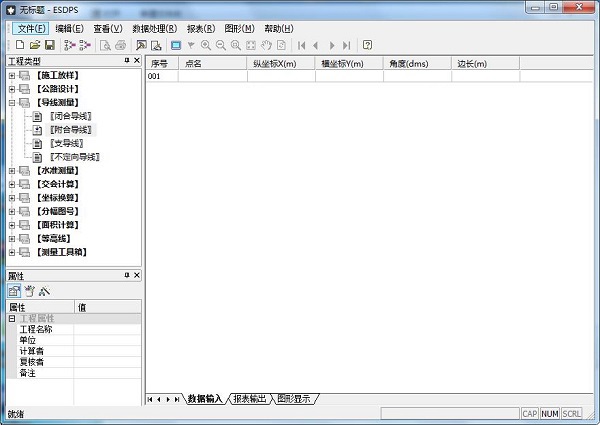Image resolution: width=600 pixels, height=425 pixels.
Task: Open the 数据处理(R) menu
Action: point(154,29)
